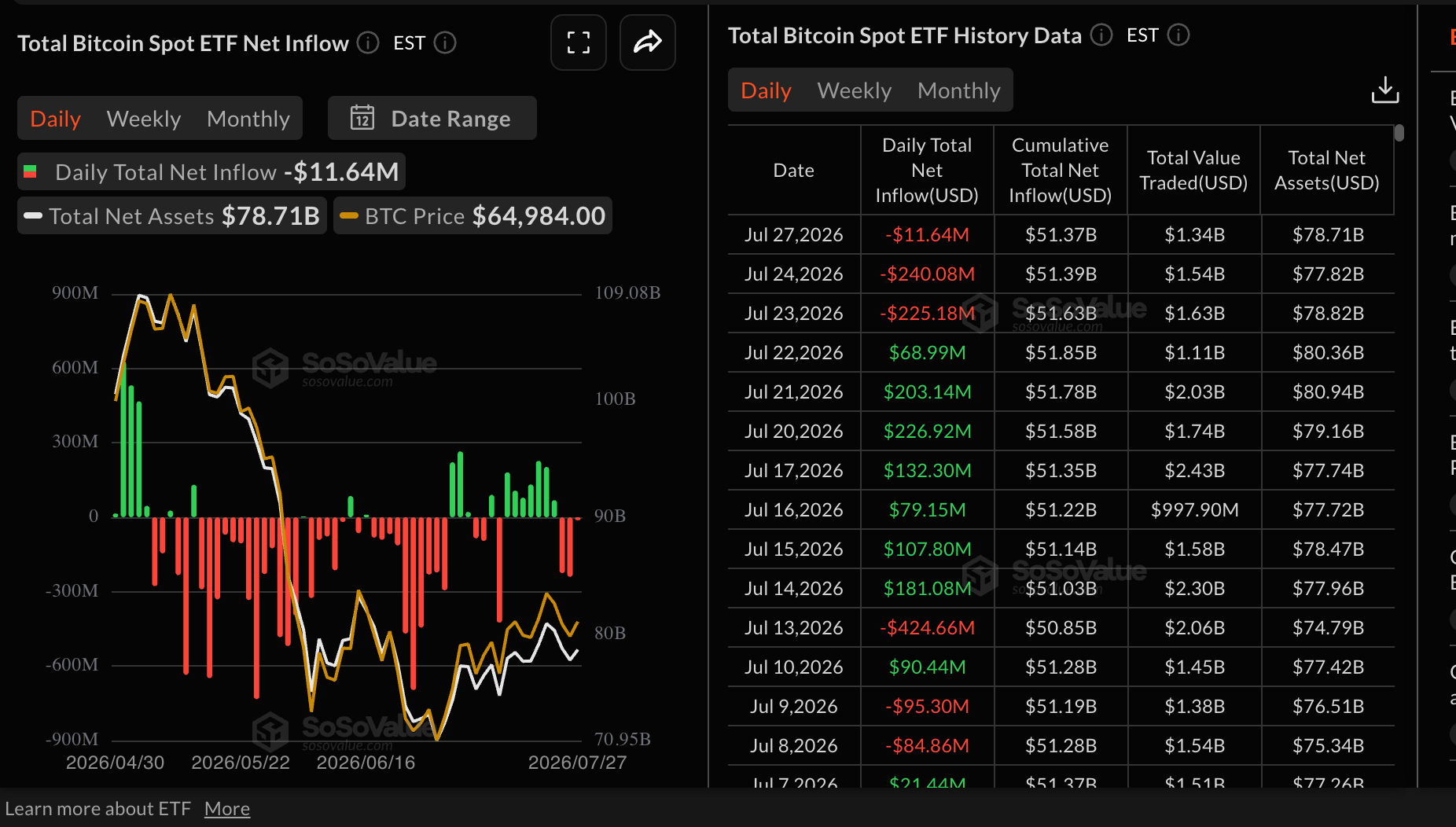
Task: Click the $132.30M inflow cell
Action: pos(928,470)
